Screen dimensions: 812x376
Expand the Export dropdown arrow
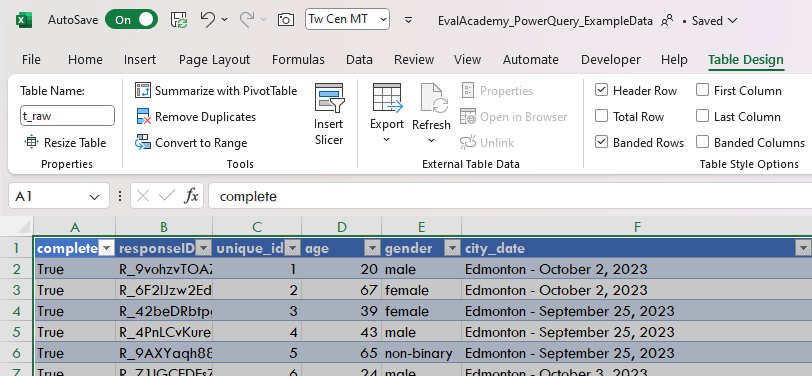tap(386, 140)
